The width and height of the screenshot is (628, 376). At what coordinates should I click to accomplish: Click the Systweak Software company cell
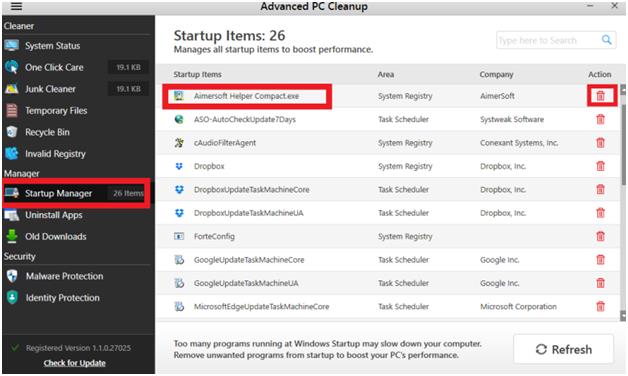click(x=512, y=119)
